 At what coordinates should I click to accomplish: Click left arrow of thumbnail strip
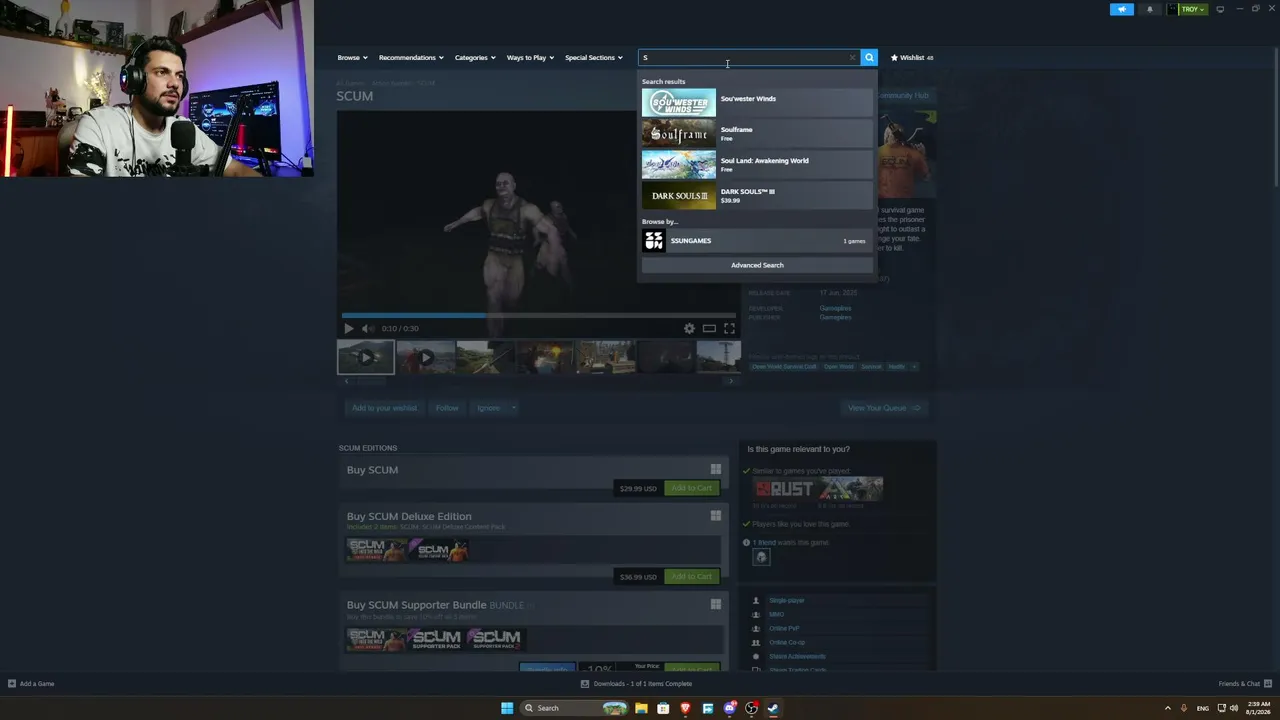pyautogui.click(x=346, y=381)
